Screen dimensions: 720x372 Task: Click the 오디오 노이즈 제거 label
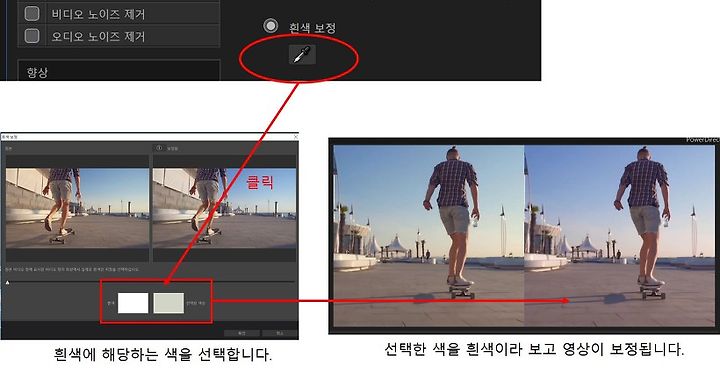click(98, 36)
